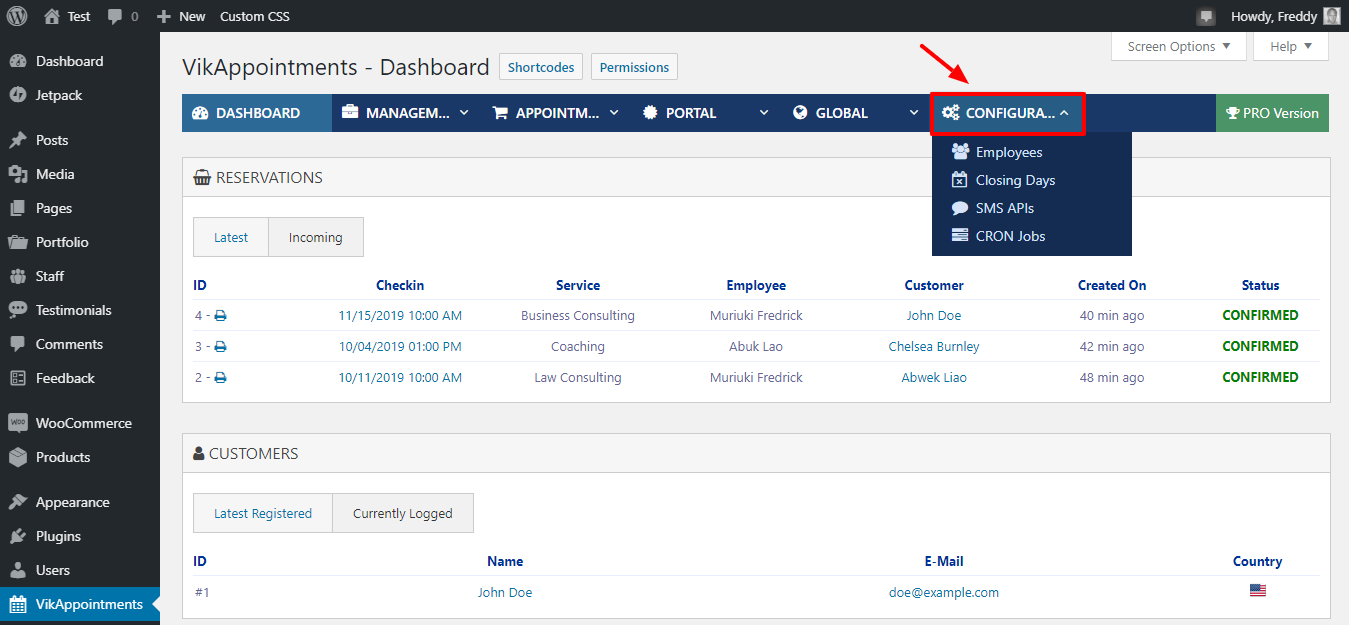Open WooCommerce in the sidebar
Screen dimensions: 1349x625
(x=83, y=423)
